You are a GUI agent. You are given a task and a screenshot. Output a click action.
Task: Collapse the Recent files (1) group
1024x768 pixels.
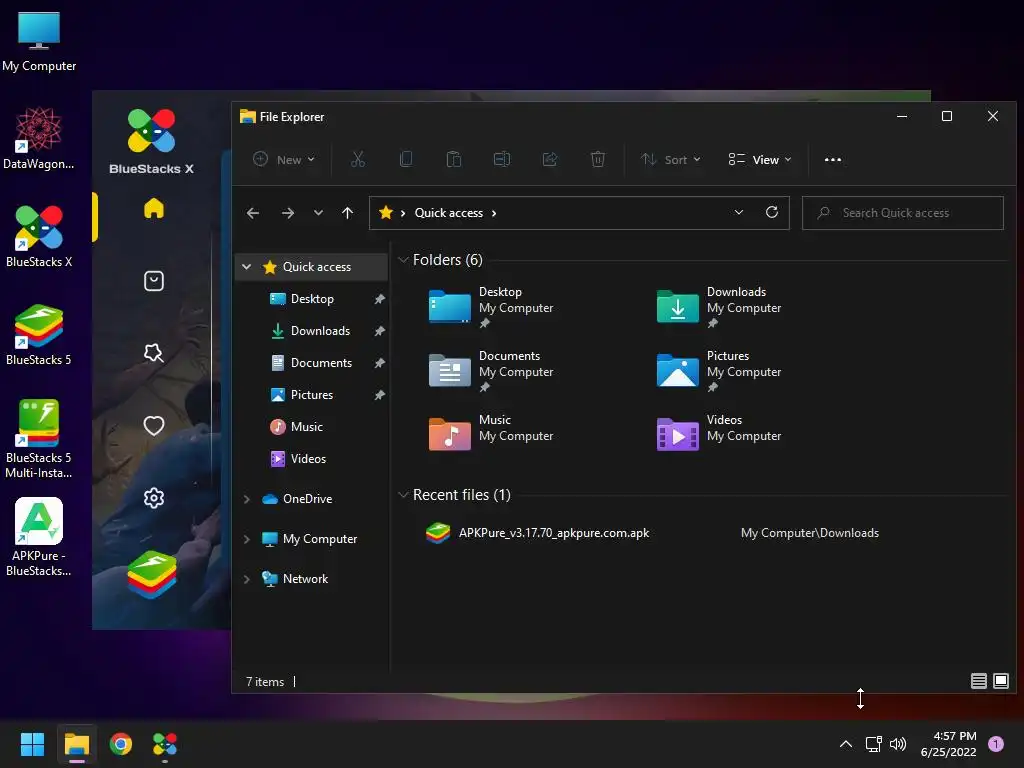(x=403, y=495)
